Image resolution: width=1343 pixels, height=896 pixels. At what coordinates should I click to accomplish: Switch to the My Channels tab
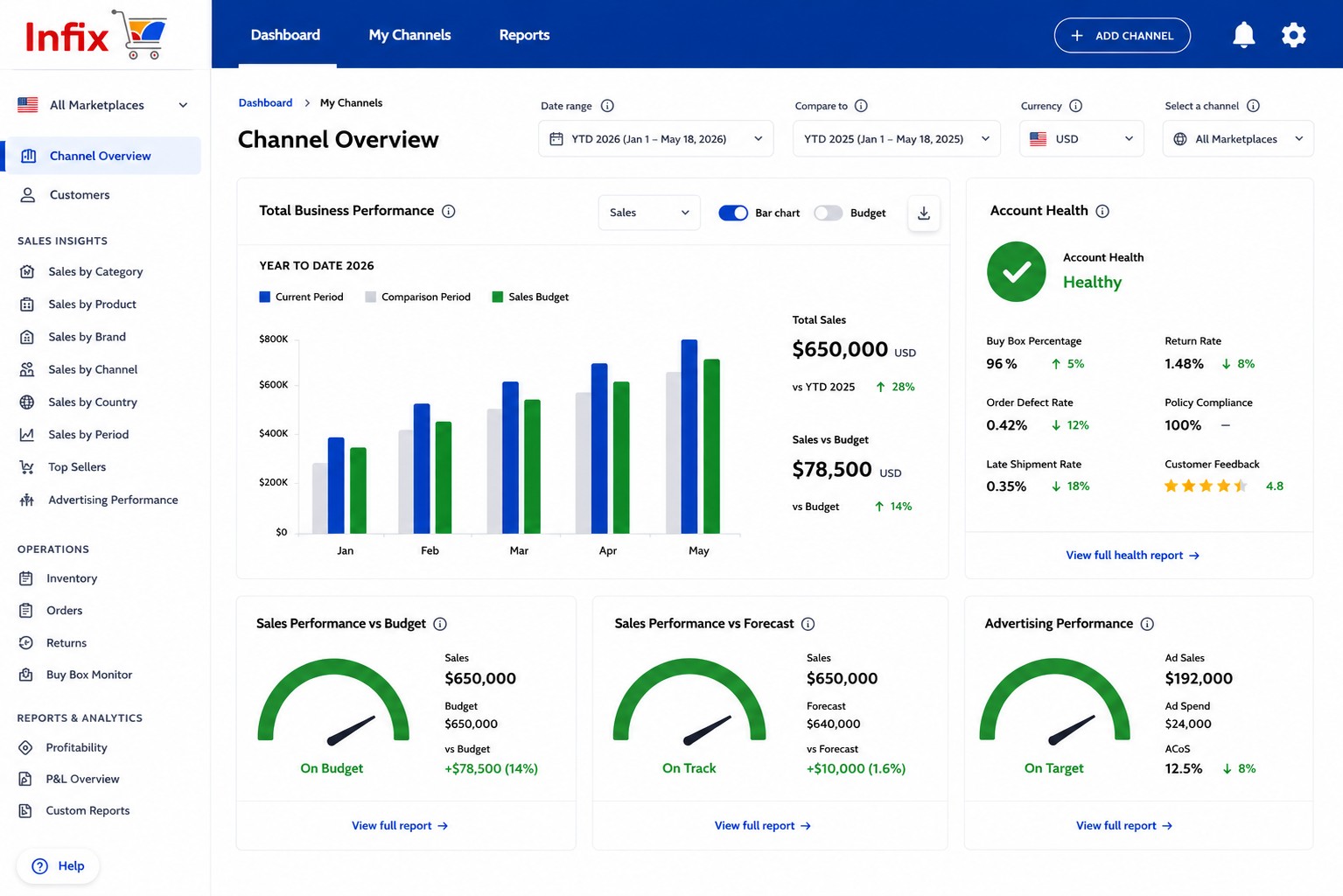pos(409,35)
